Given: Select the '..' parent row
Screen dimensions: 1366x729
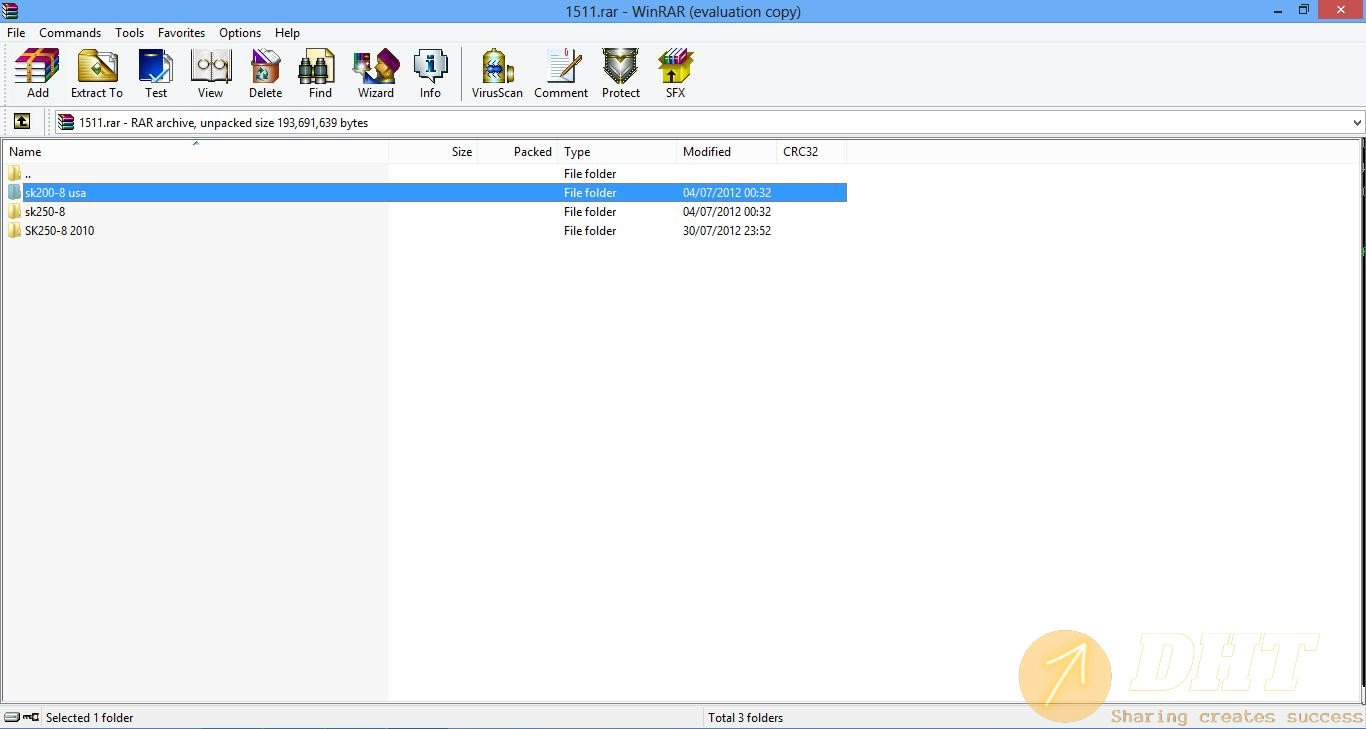Looking at the screenshot, I should point(425,173).
